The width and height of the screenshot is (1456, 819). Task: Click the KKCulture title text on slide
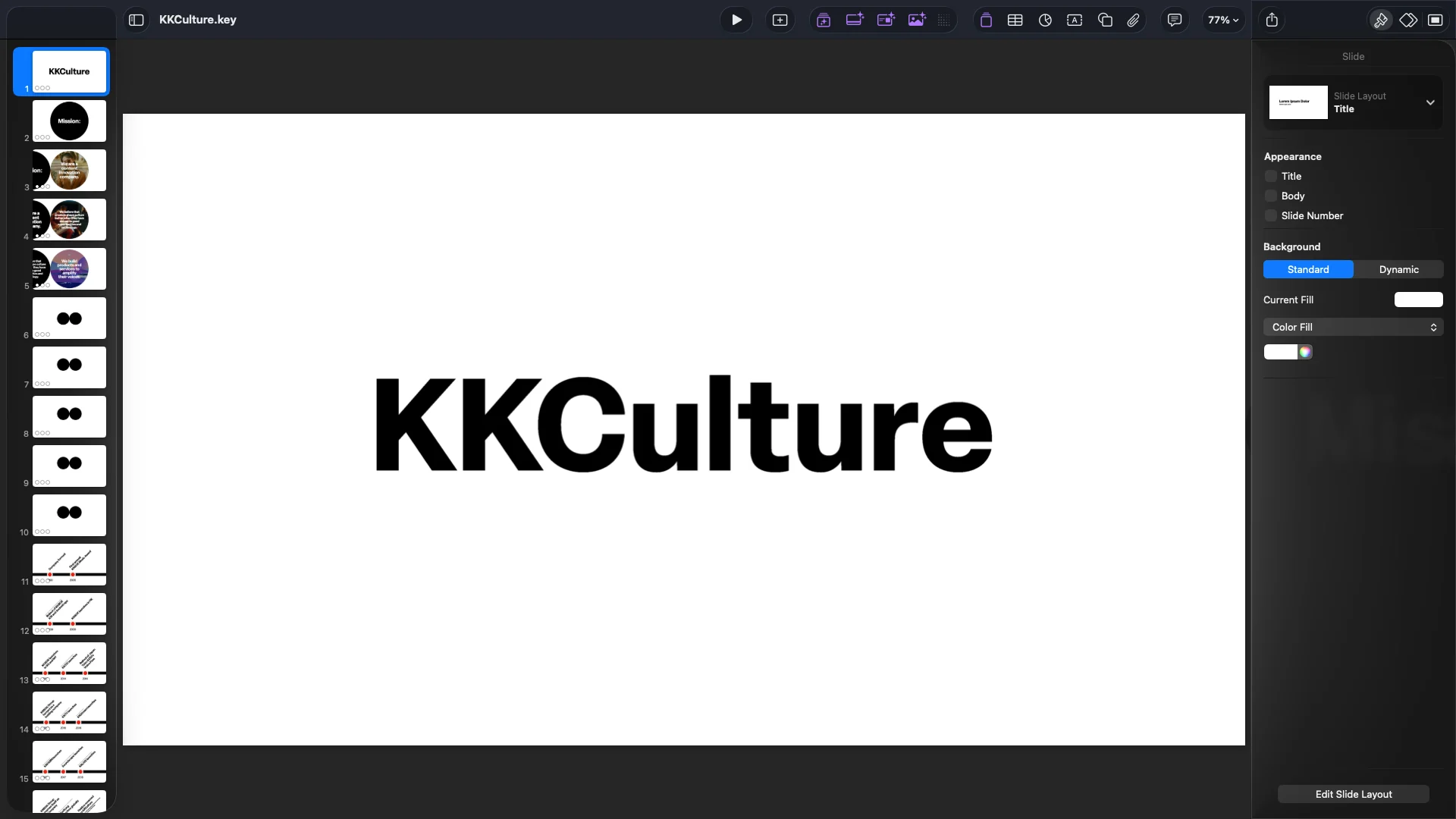point(684,425)
